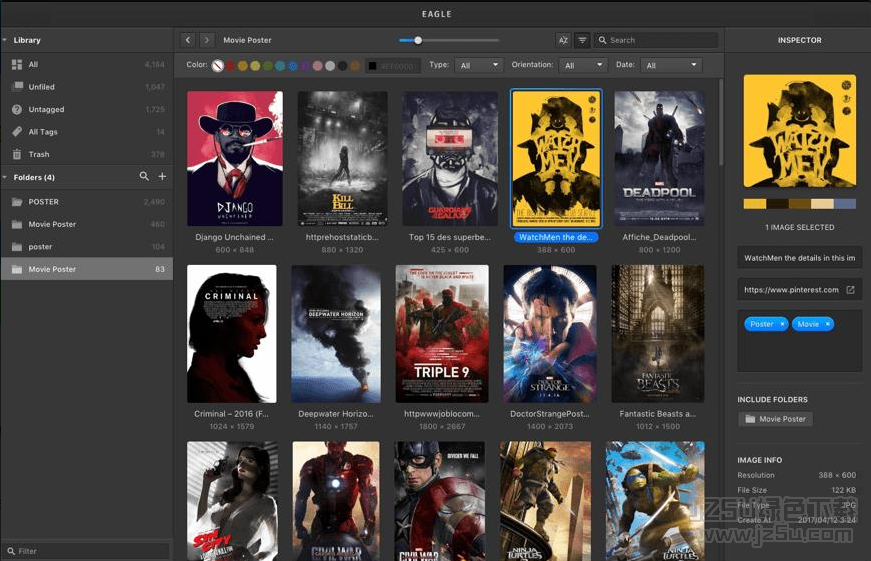Click the Filter field at sidebar bottom
Viewport: 871px width, 561px height.
(87, 551)
